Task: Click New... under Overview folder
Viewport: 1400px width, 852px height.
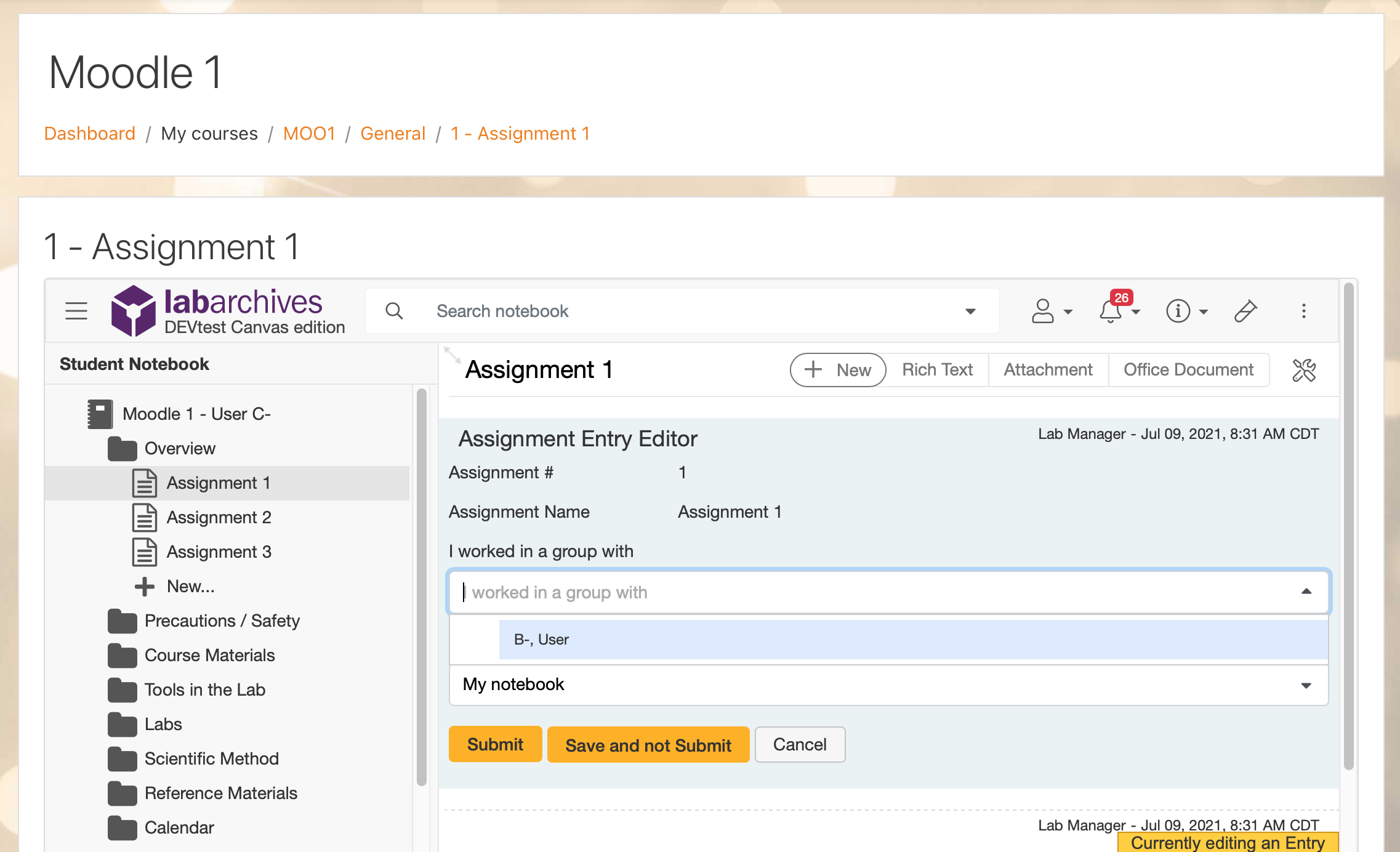Action: click(x=190, y=587)
